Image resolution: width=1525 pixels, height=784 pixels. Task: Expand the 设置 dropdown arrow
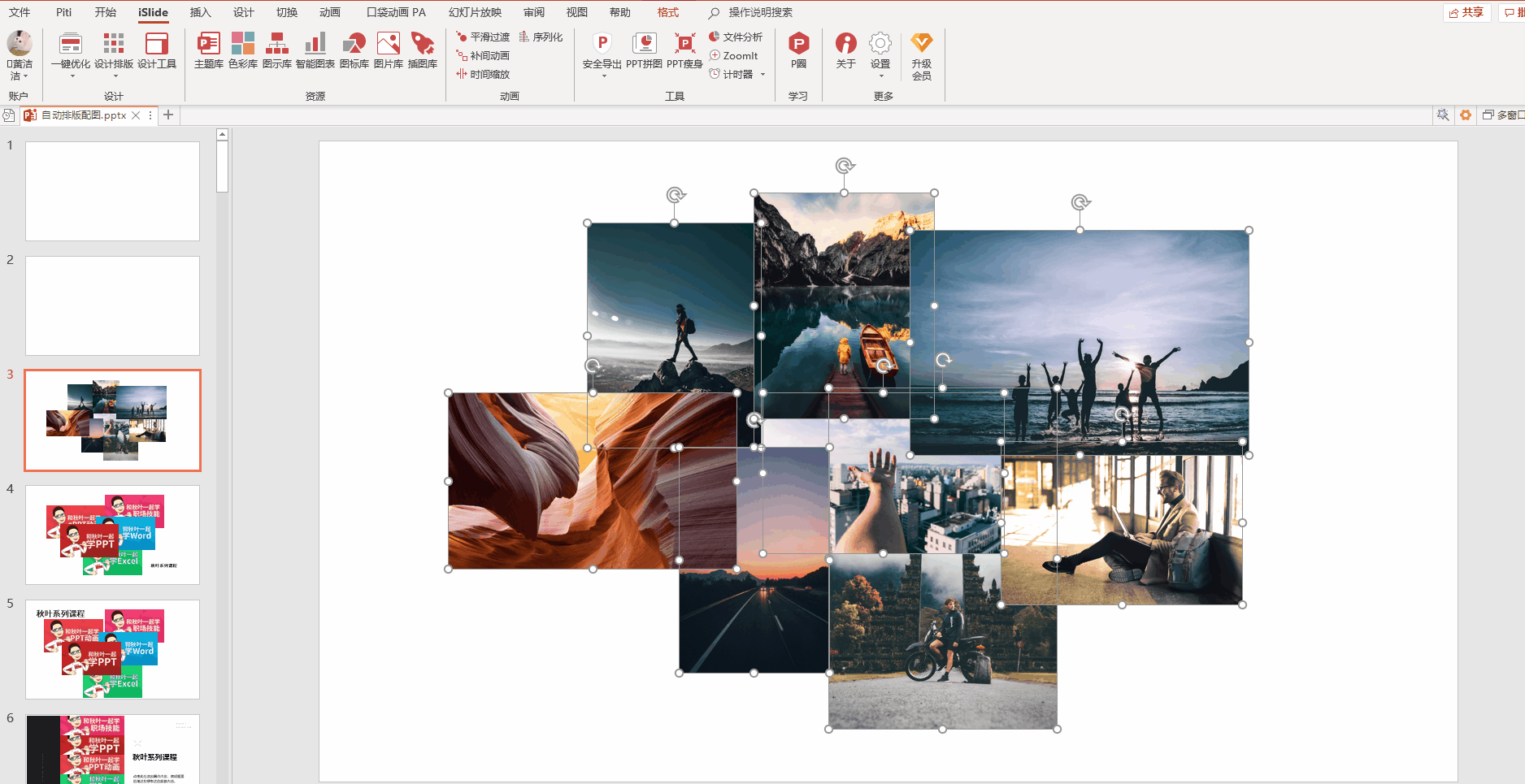click(x=881, y=76)
